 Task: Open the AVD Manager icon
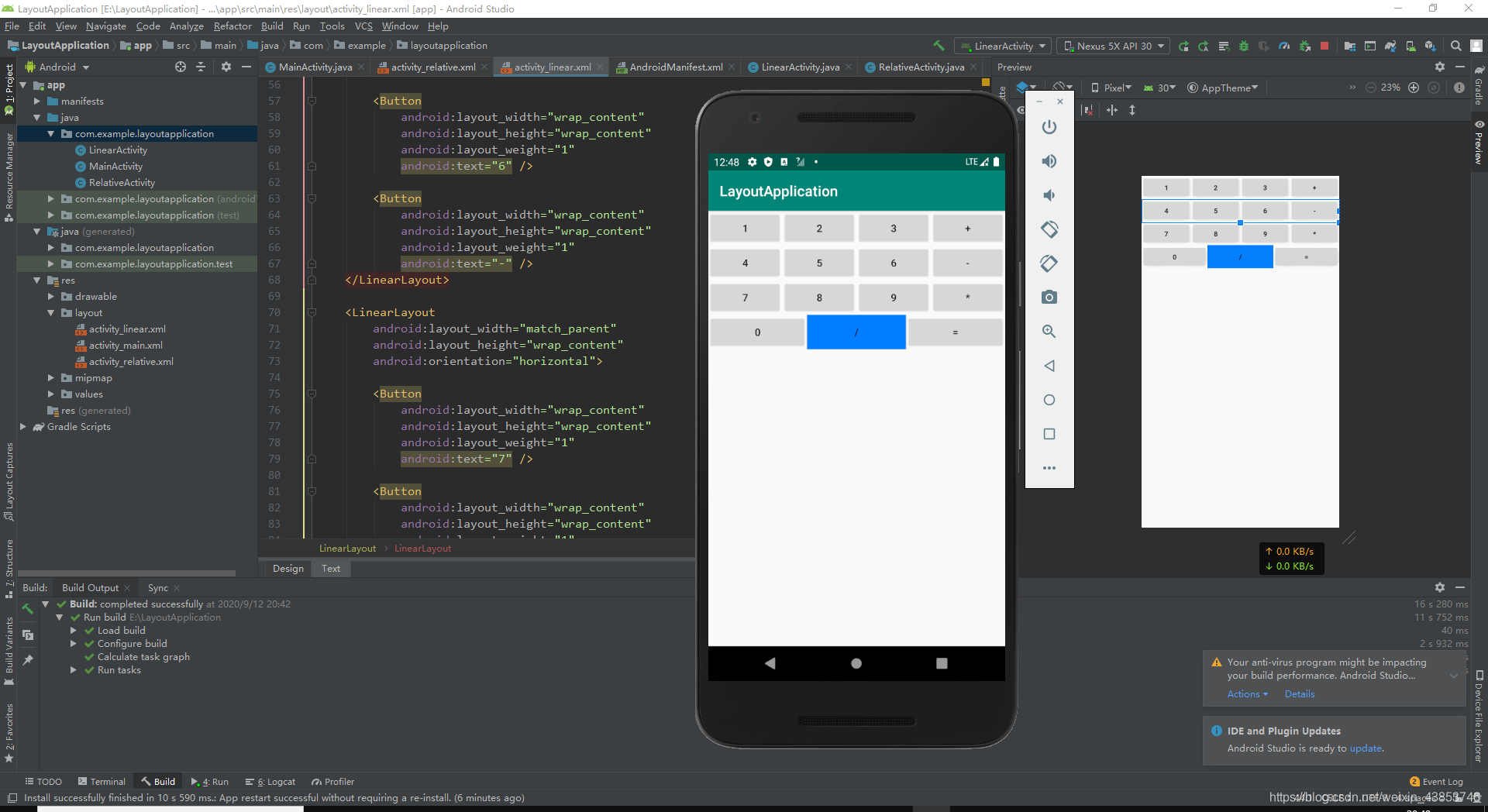point(1410,46)
